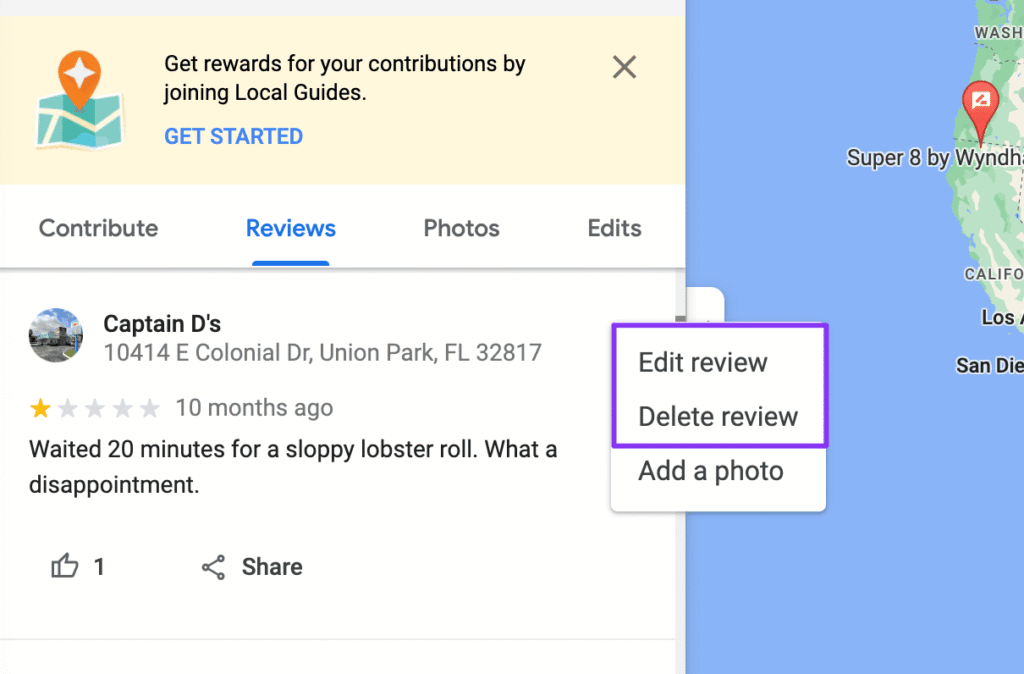The width and height of the screenshot is (1024, 674).
Task: Open Captain D's business name
Action: tap(162, 323)
